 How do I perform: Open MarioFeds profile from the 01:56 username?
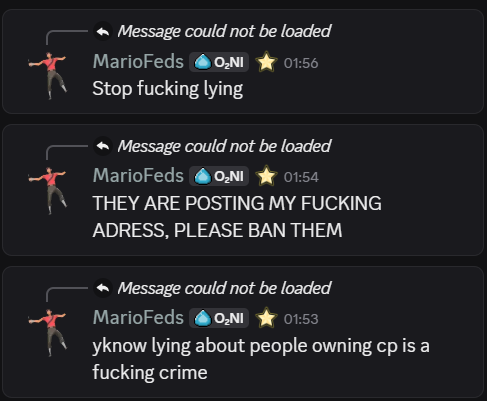(138, 62)
